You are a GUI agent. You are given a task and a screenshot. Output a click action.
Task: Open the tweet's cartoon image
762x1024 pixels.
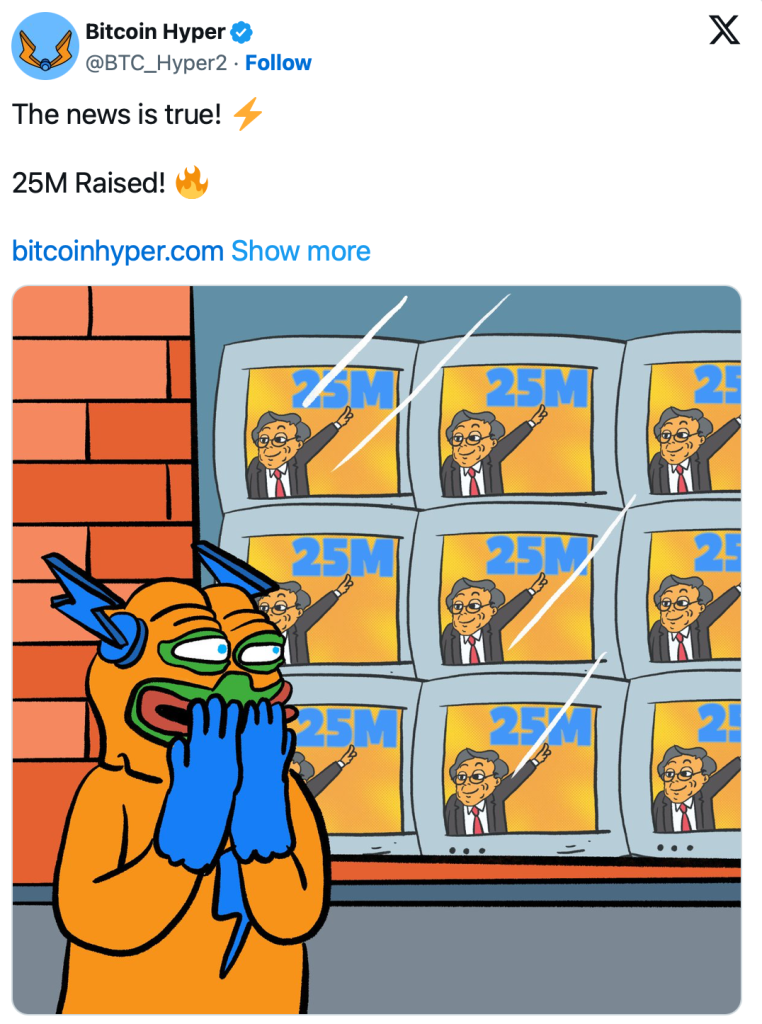click(x=377, y=649)
